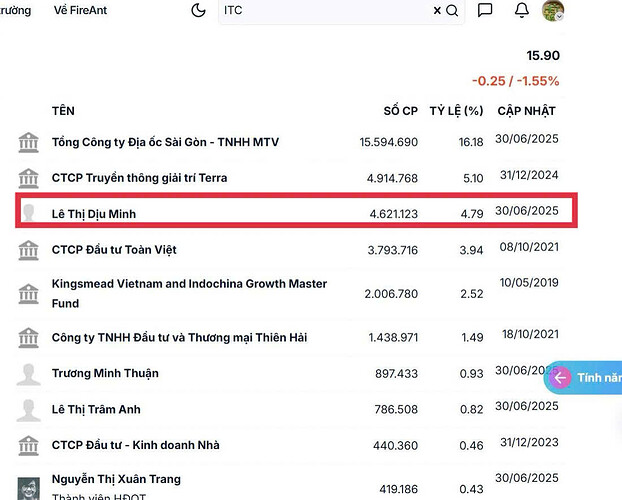Sort by the SỐ CP column header
This screenshot has height=500, width=622.
pos(400,111)
